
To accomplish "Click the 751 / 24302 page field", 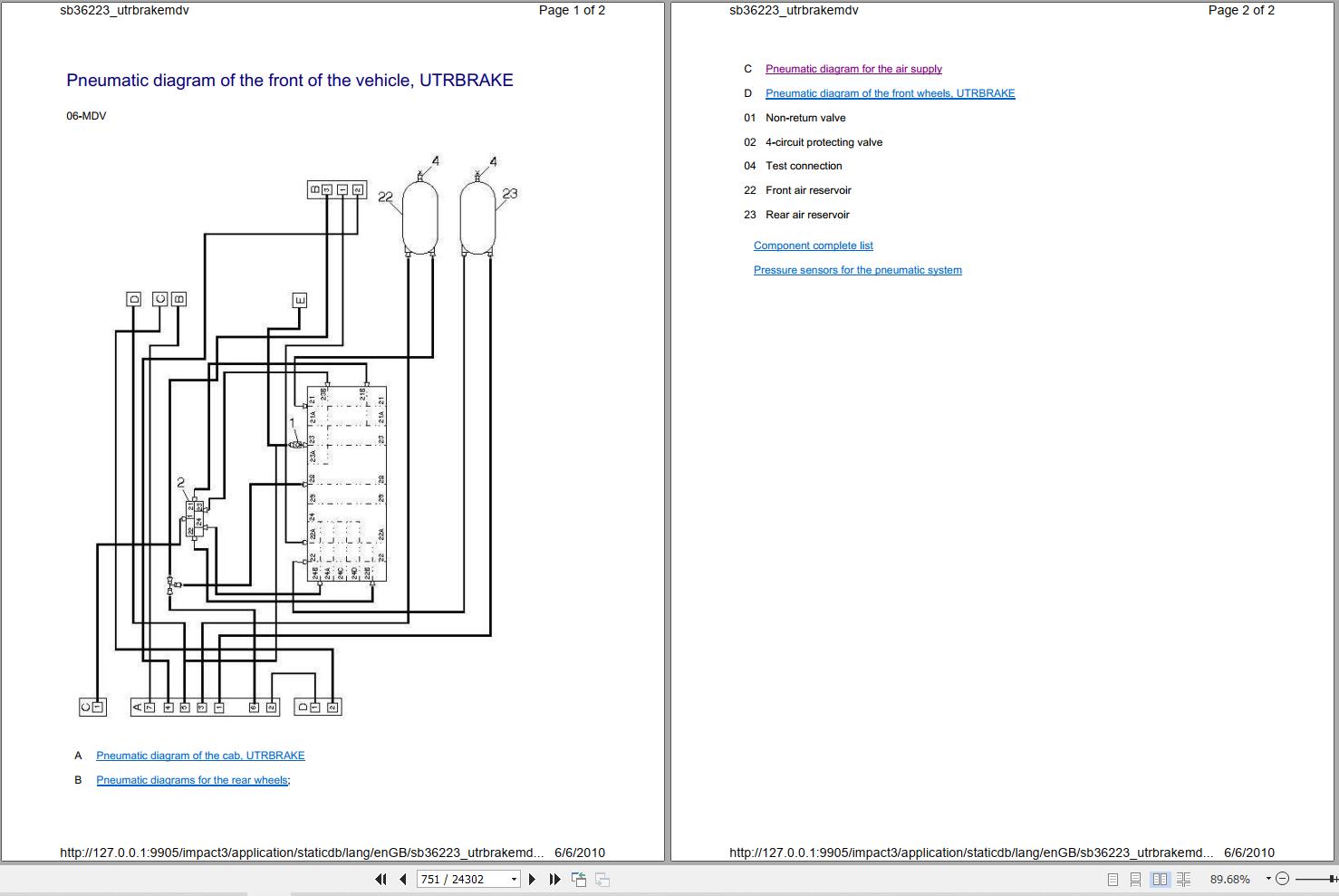I will coord(462,879).
